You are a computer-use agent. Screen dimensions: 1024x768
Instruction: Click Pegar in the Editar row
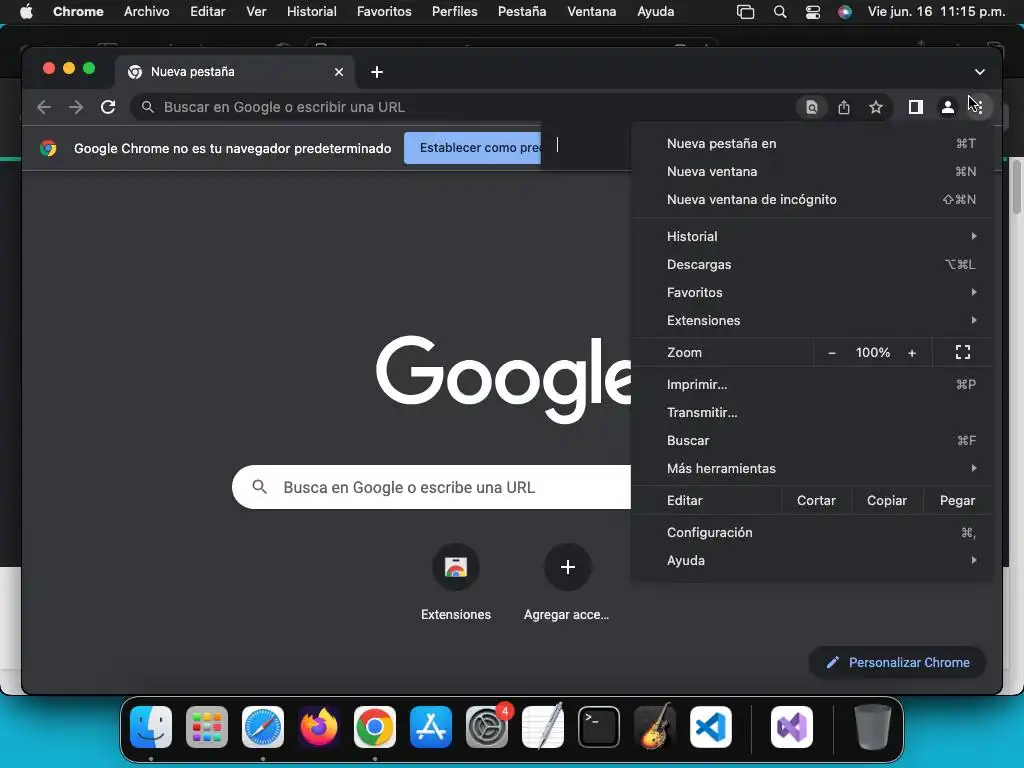pyautogui.click(x=957, y=501)
